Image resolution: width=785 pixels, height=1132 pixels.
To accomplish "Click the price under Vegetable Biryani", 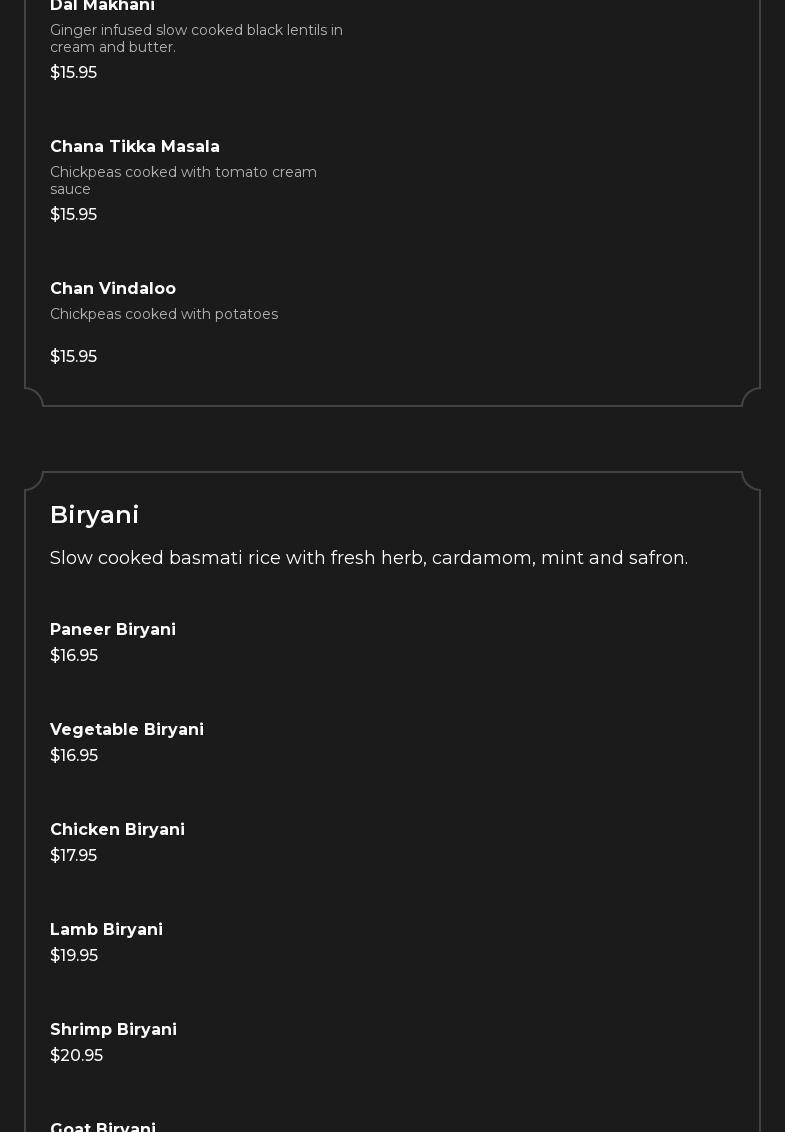I will tap(74, 756).
